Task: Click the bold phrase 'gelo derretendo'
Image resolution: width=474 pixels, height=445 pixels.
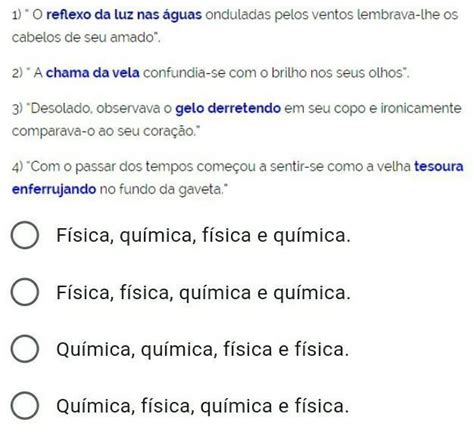Action: pyautogui.click(x=228, y=108)
